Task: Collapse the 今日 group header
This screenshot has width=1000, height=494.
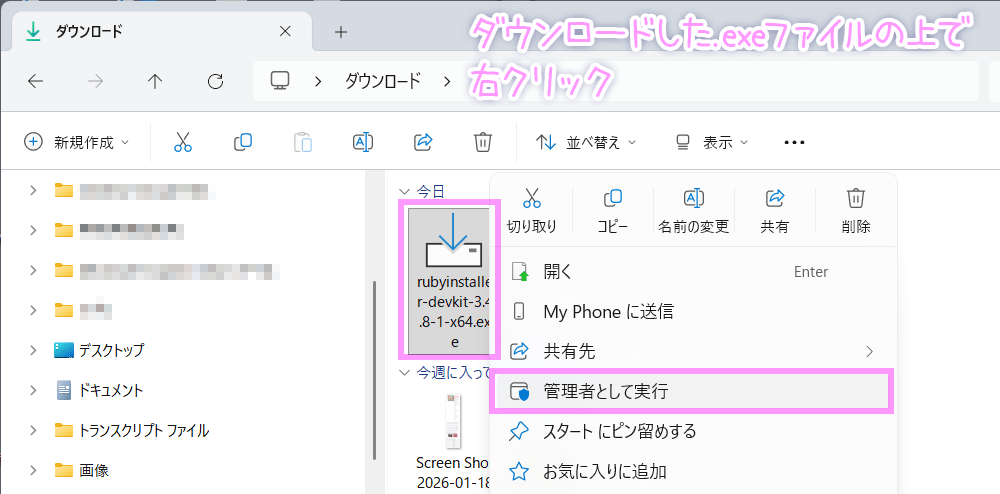Action: pos(404,191)
